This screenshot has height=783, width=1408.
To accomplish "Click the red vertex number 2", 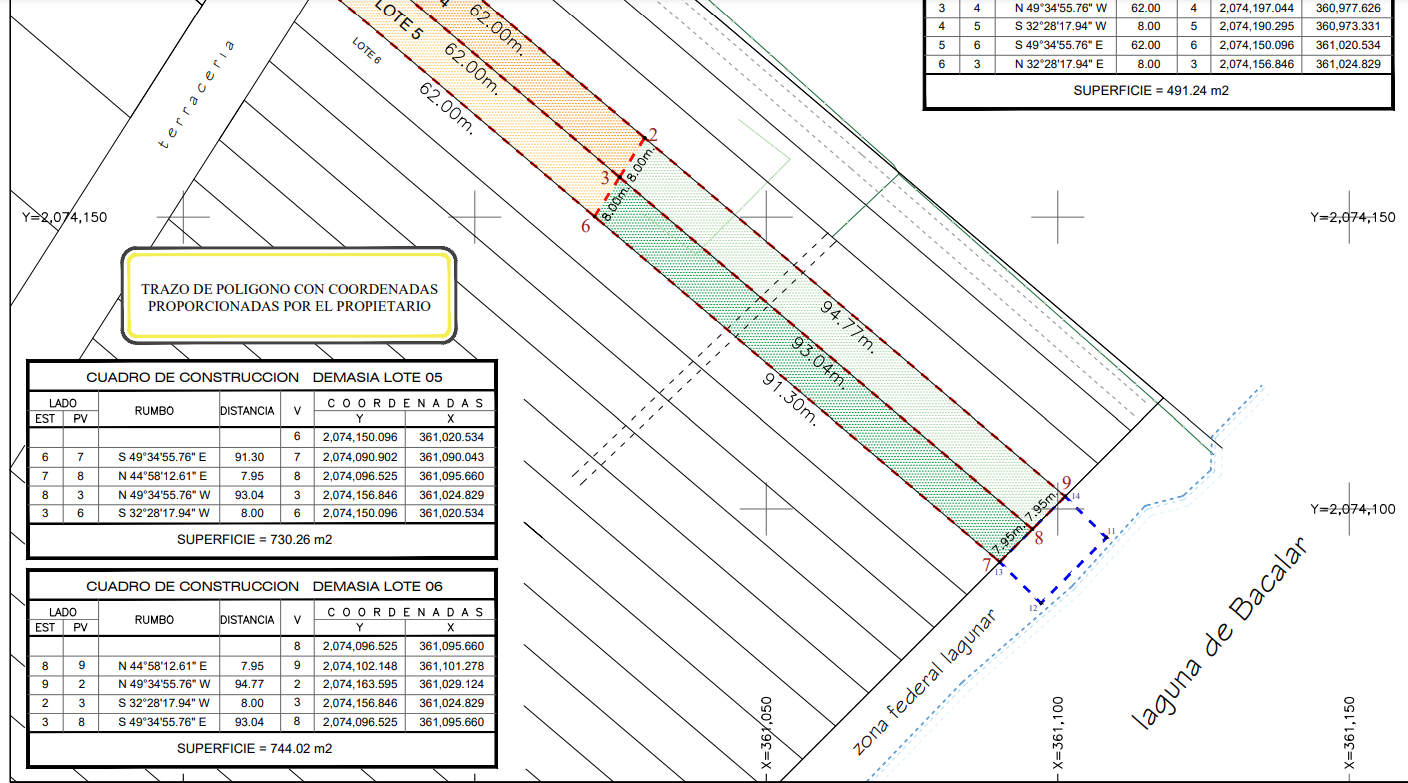I will point(653,135).
